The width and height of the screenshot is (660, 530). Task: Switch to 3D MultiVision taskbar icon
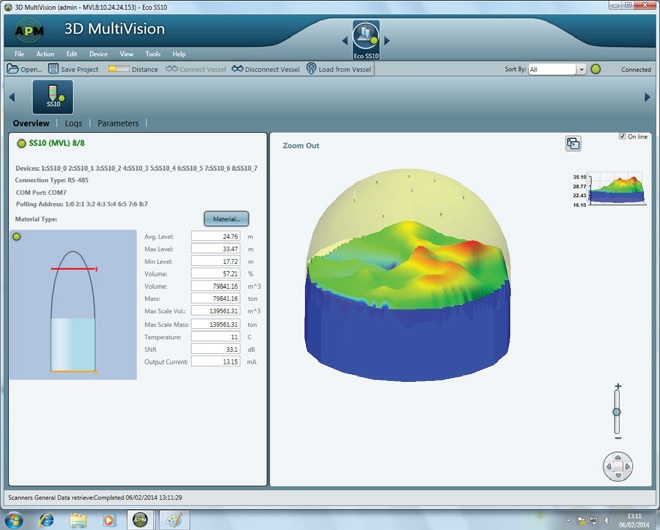[140, 520]
